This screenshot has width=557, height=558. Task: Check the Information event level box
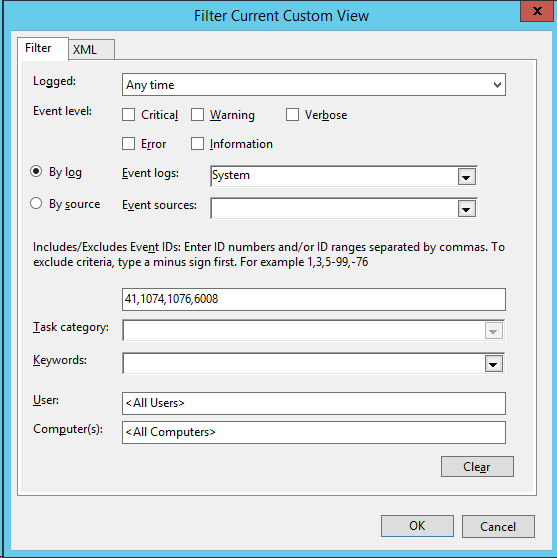(x=197, y=144)
